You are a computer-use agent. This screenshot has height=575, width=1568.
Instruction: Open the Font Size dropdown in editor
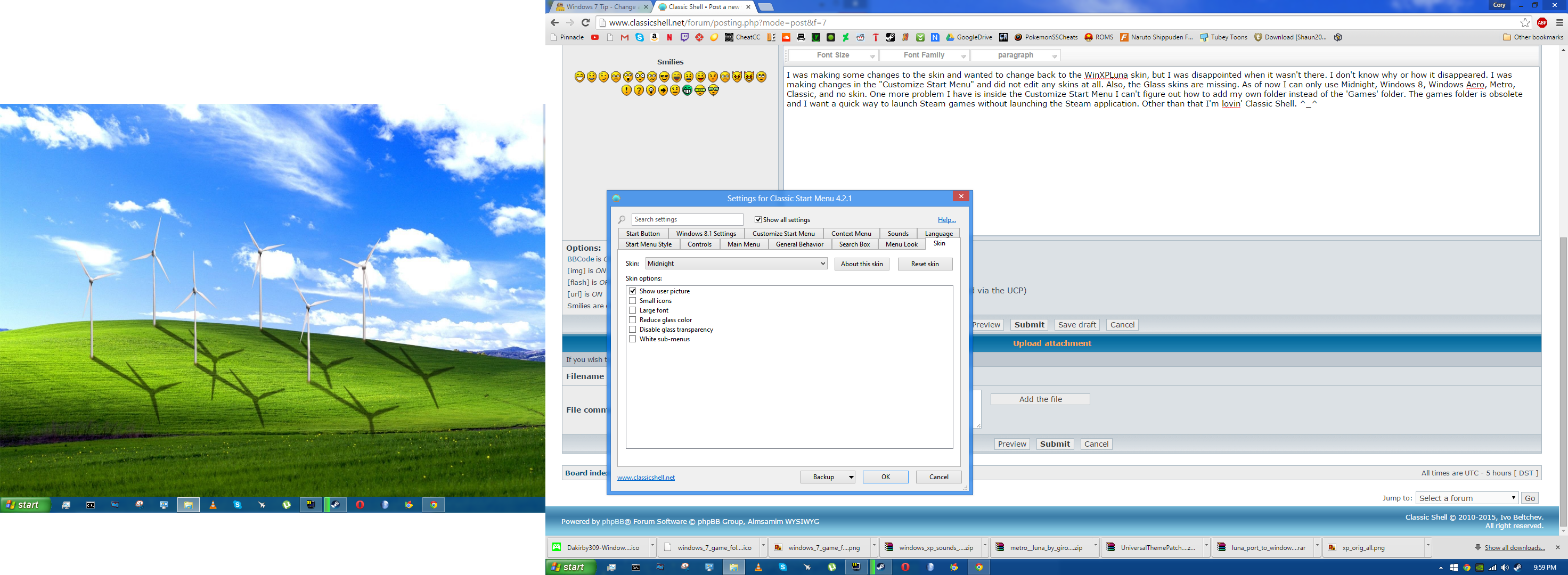pos(834,55)
